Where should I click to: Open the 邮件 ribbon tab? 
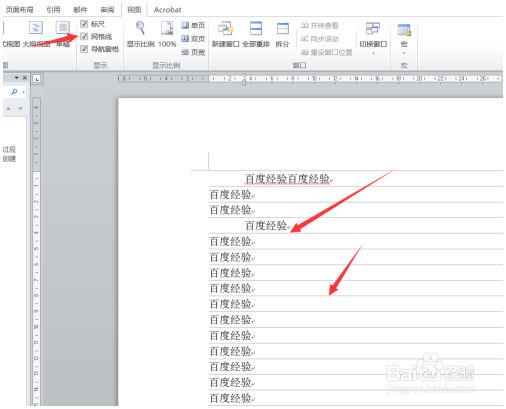[x=80, y=10]
